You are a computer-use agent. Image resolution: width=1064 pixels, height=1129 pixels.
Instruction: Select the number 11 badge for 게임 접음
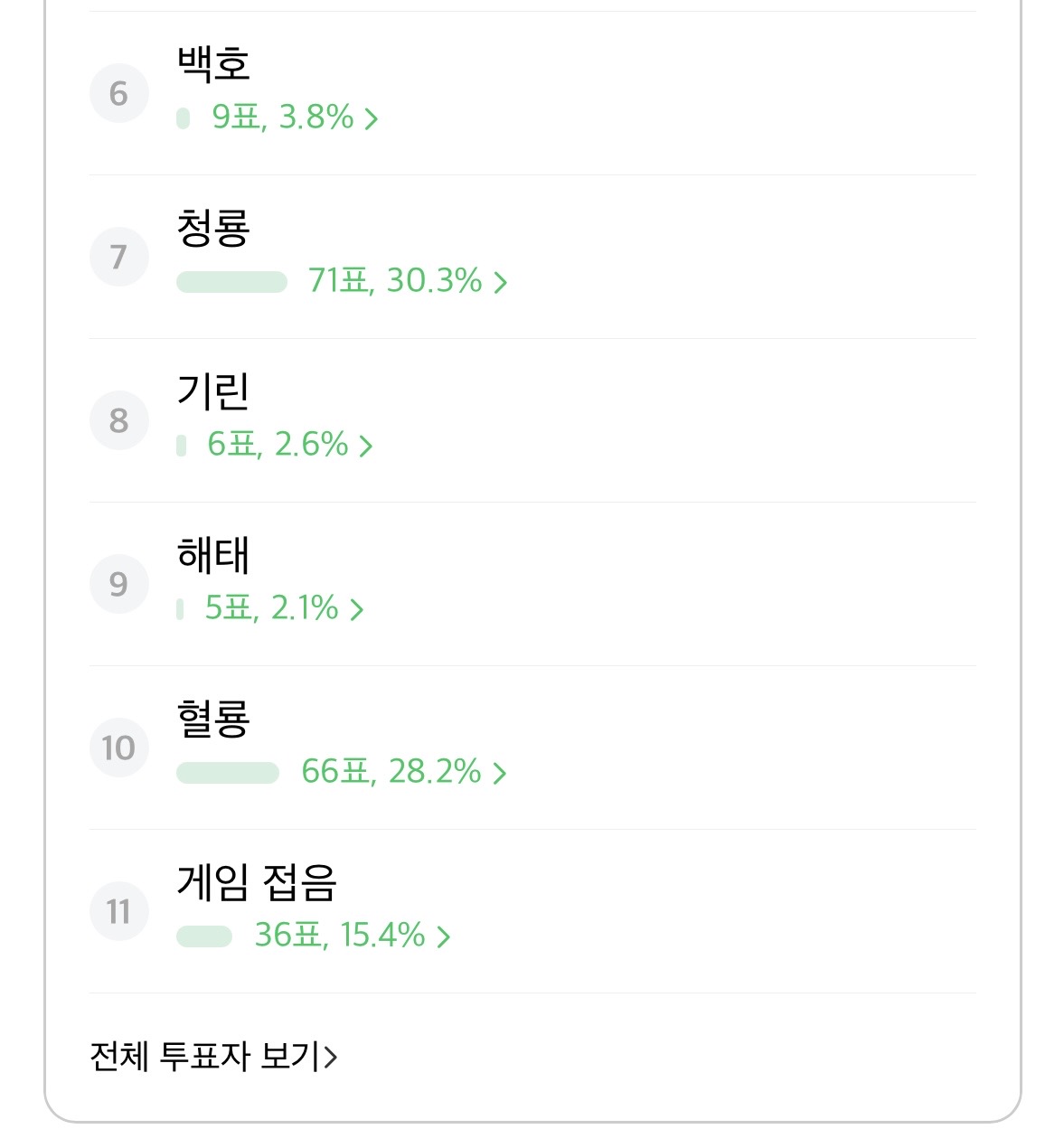tap(119, 911)
